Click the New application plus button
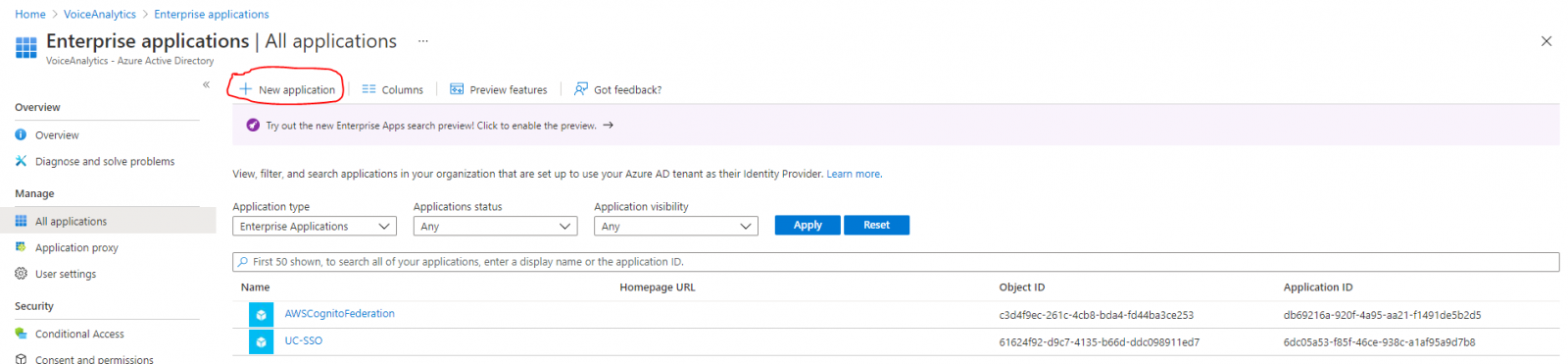This screenshot has height=364, width=1568. click(287, 89)
